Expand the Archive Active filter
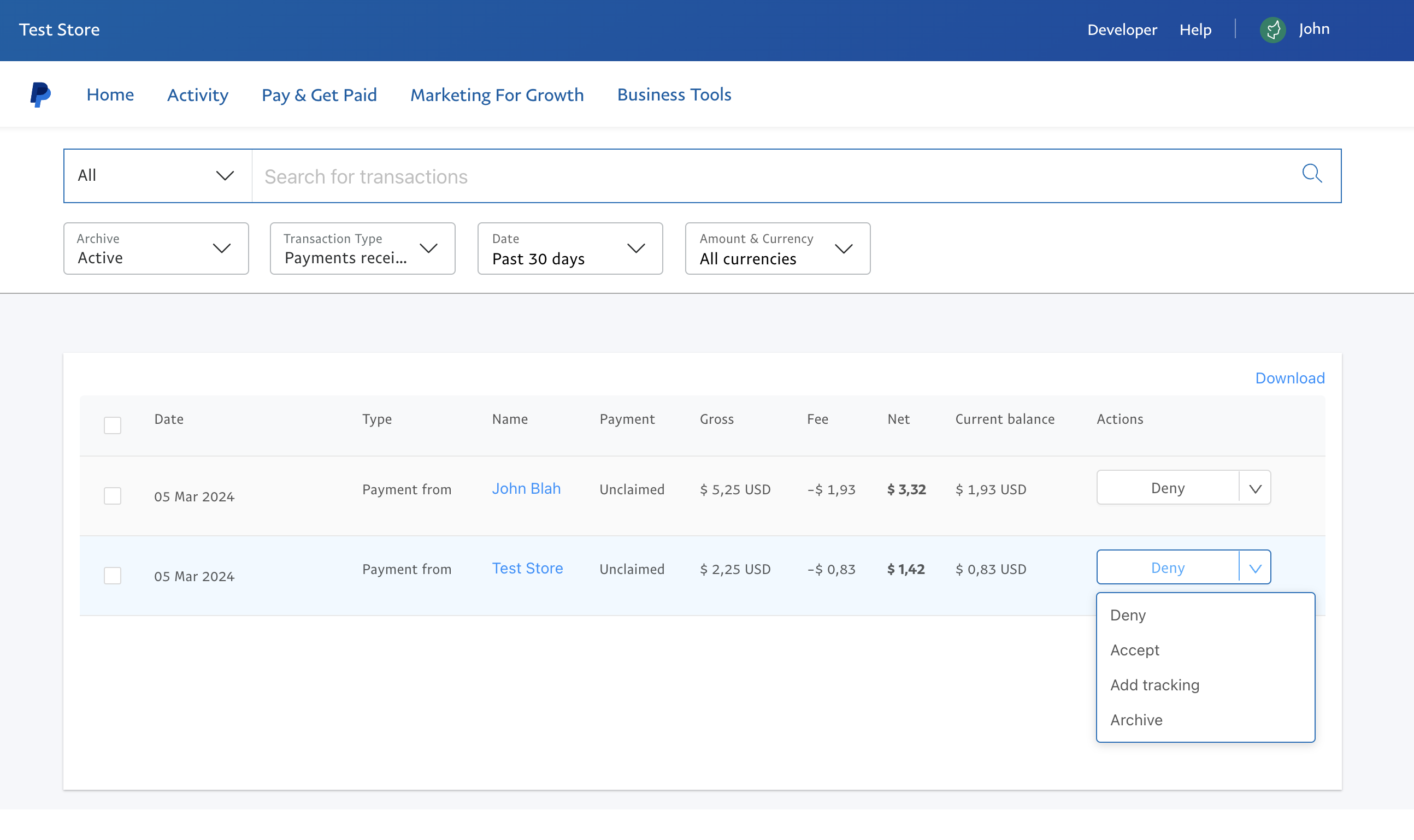Image resolution: width=1414 pixels, height=840 pixels. click(156, 249)
